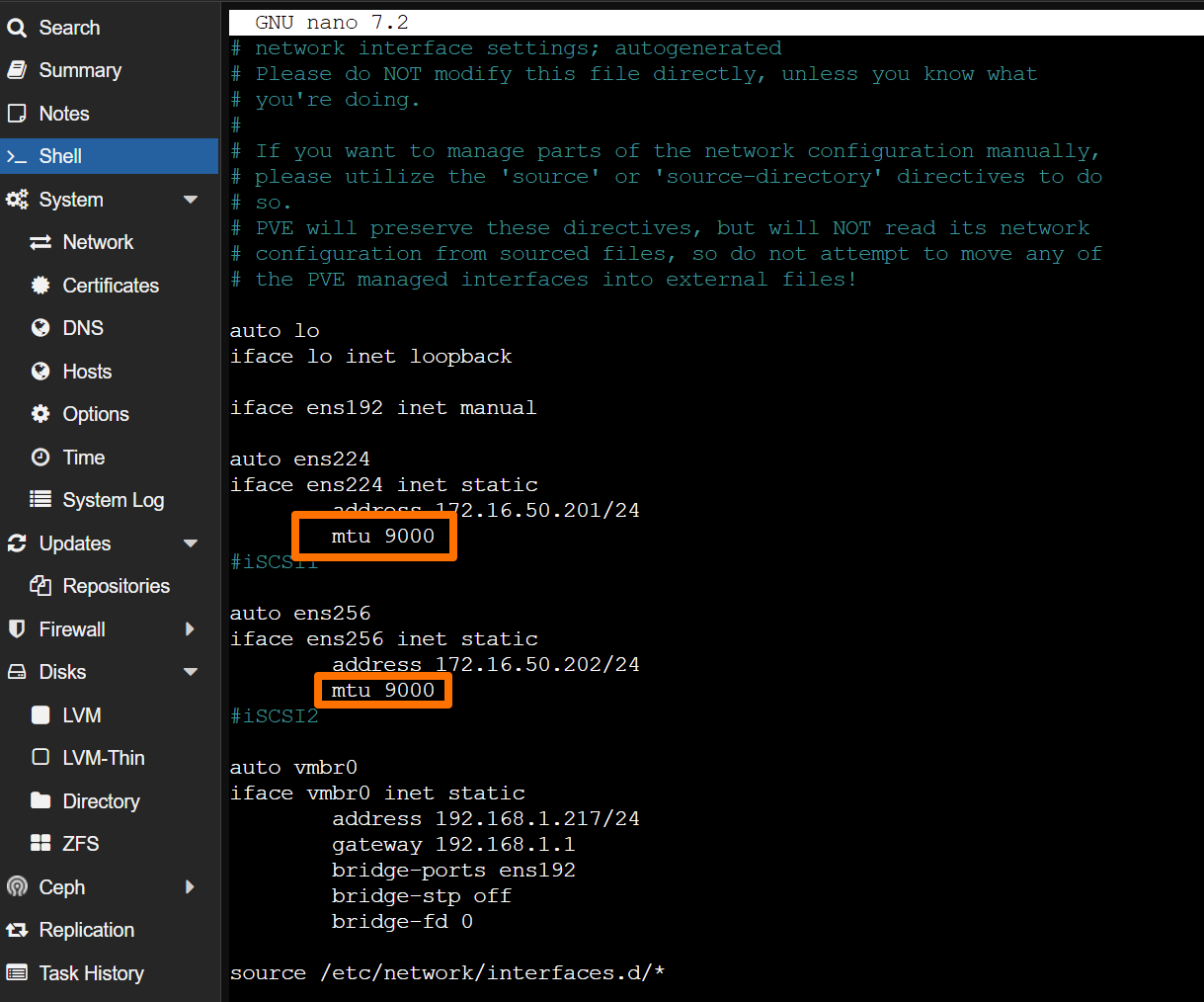
Task: Open the Shell menu item
Action: (x=60, y=156)
